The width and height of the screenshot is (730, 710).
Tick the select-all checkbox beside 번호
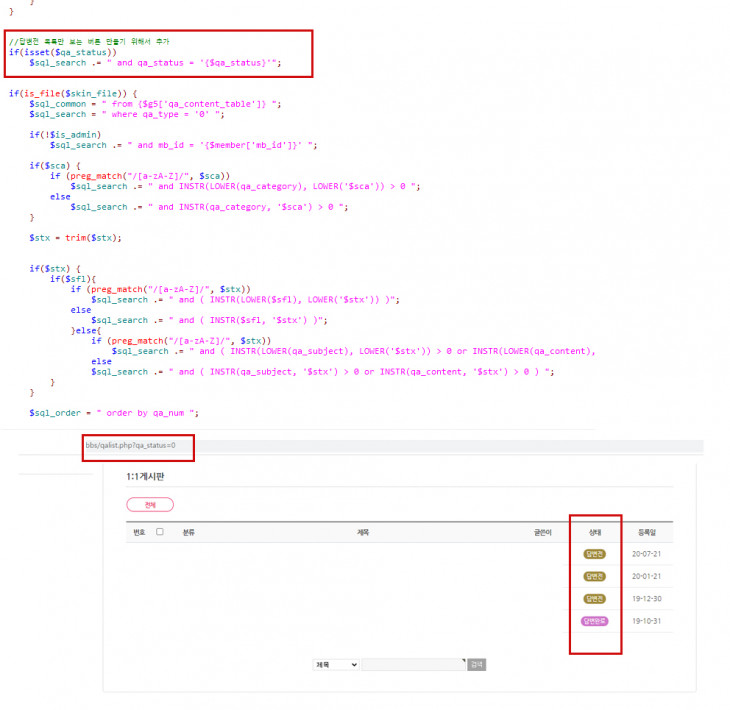[x=160, y=532]
